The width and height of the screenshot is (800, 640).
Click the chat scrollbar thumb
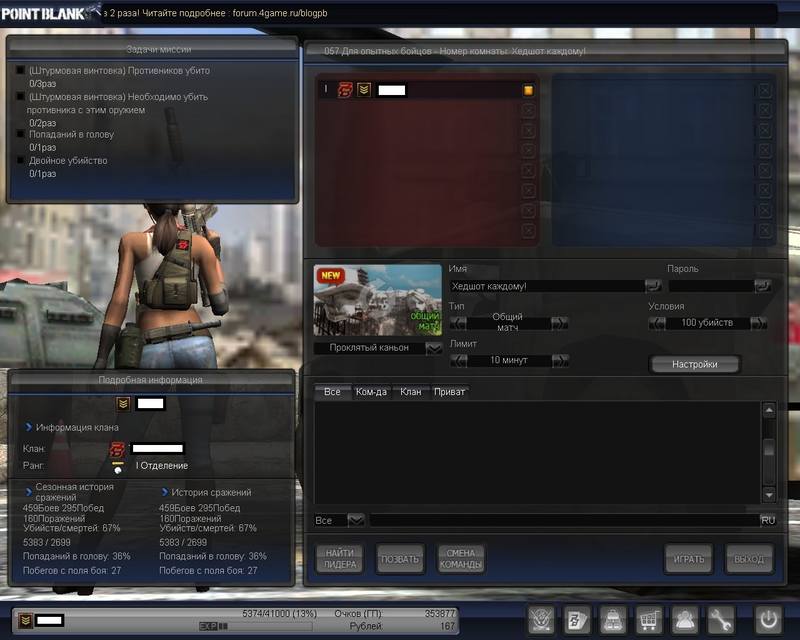(x=769, y=448)
